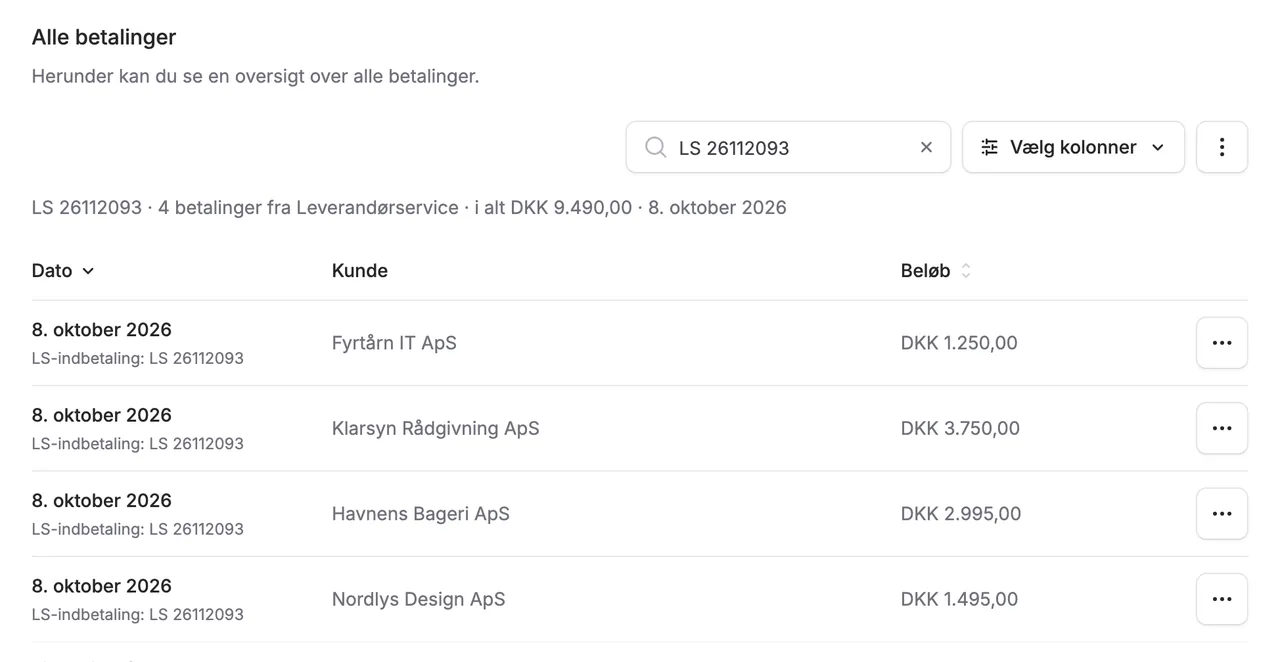Screen dimensions: 1280x662
Task: Open actions menu for Klarsyn Rådgivning ApS
Action: point(1221,428)
